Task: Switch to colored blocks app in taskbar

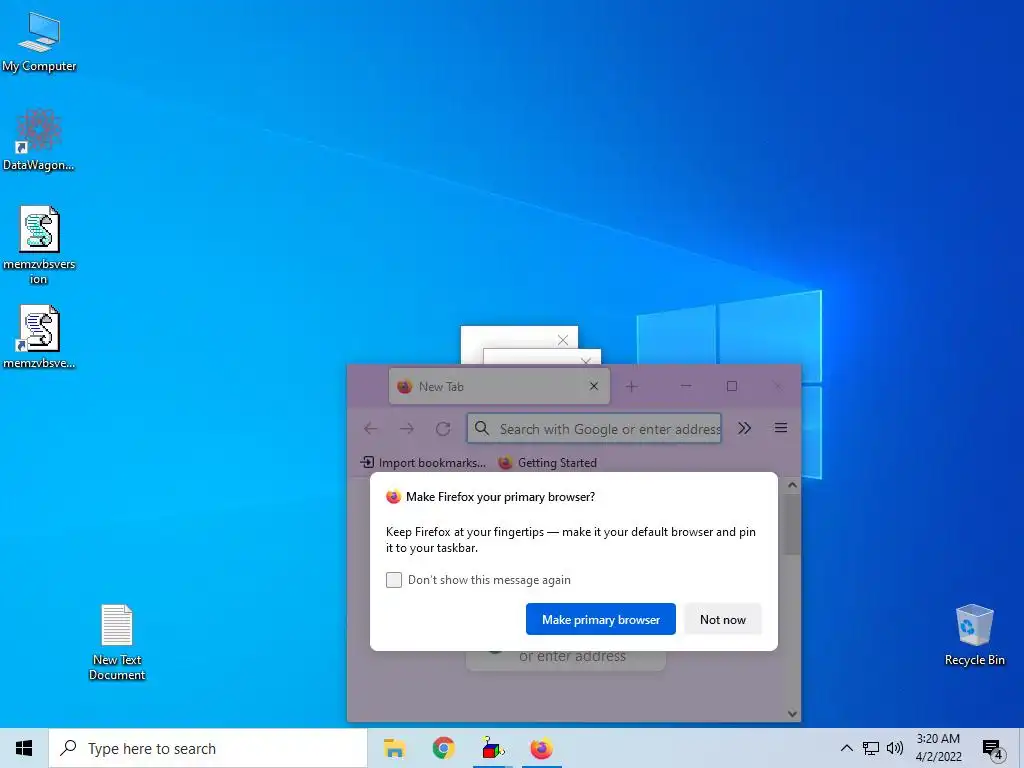Action: 492,748
